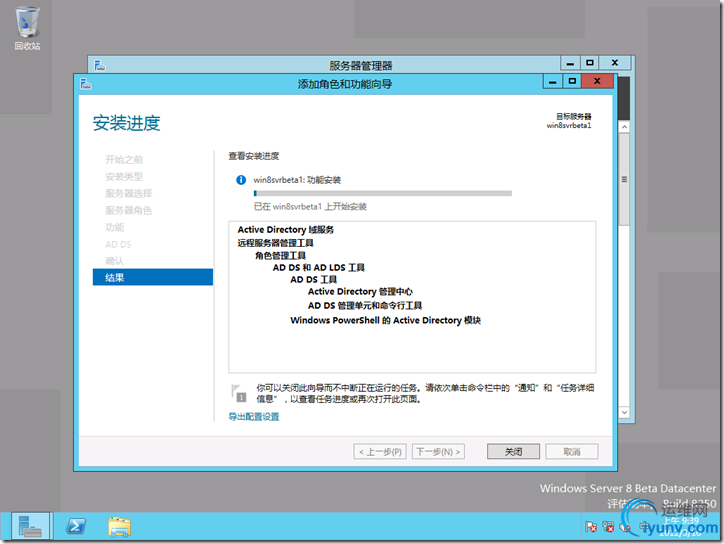The width and height of the screenshot is (724, 544).
Task: Click the 上一步(P) button
Action: pos(380,452)
